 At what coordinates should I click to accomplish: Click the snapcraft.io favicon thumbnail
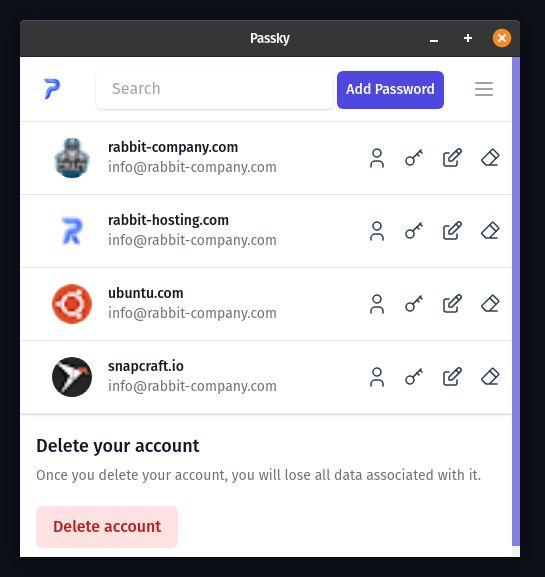click(72, 377)
